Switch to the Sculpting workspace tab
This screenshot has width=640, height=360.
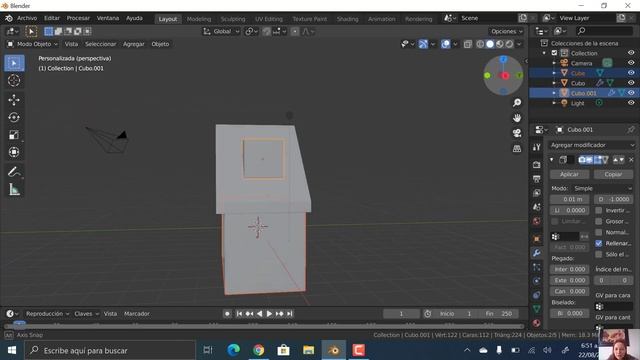(x=233, y=19)
